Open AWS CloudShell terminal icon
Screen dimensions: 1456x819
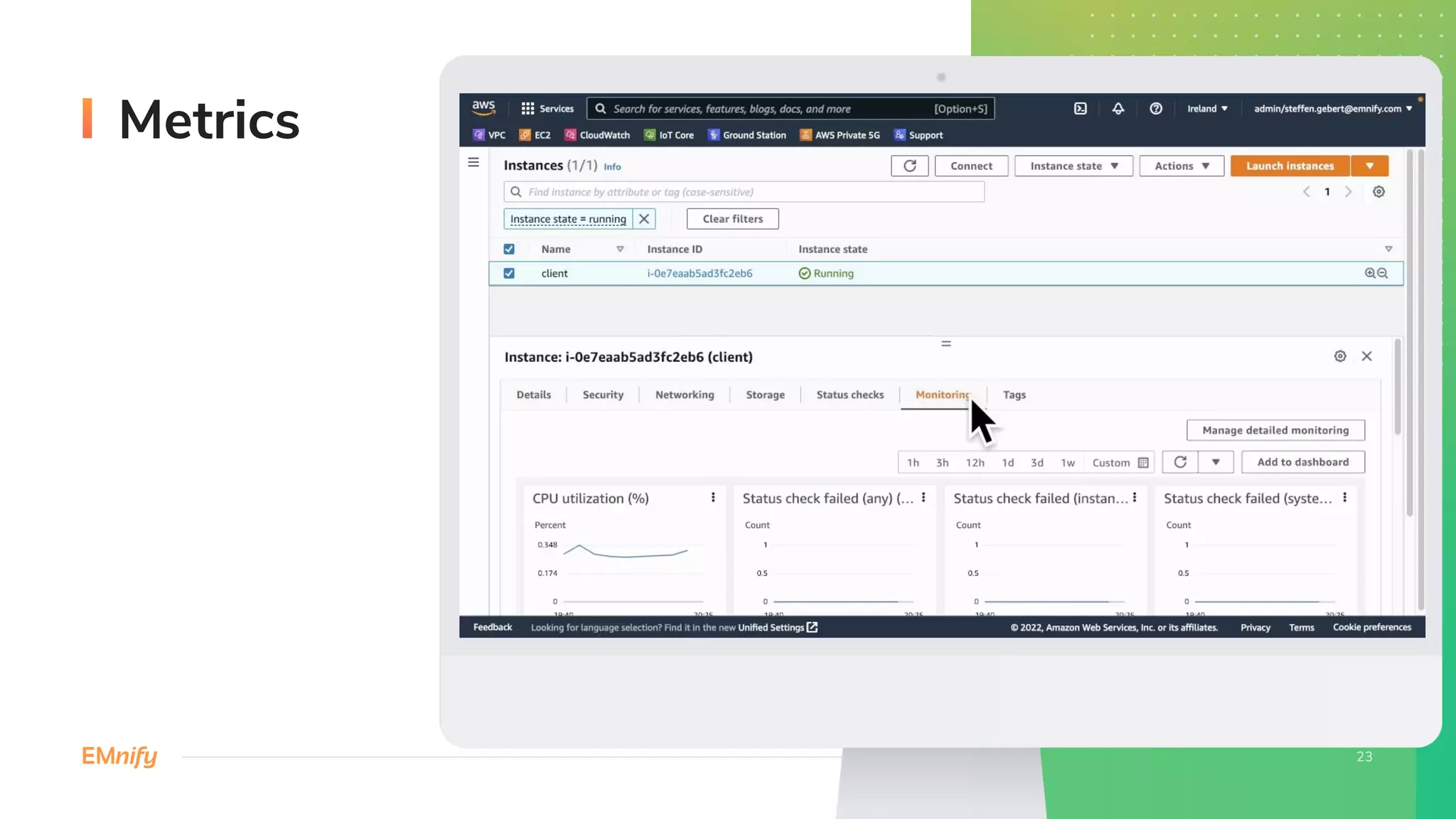click(x=1080, y=109)
